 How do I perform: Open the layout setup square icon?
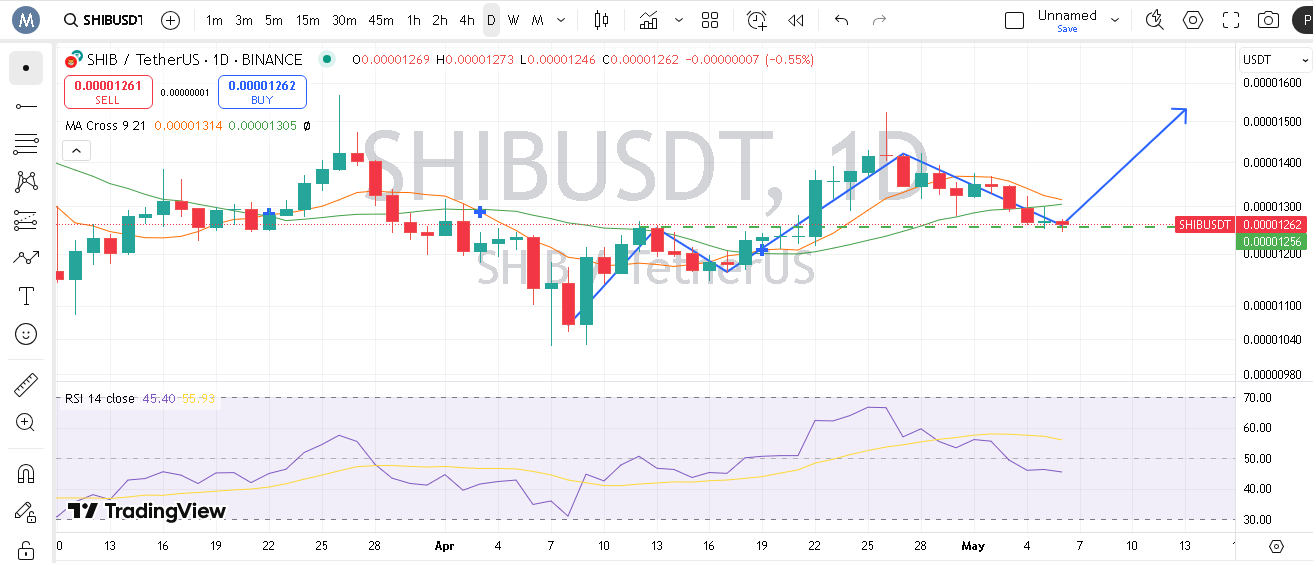[1014, 20]
